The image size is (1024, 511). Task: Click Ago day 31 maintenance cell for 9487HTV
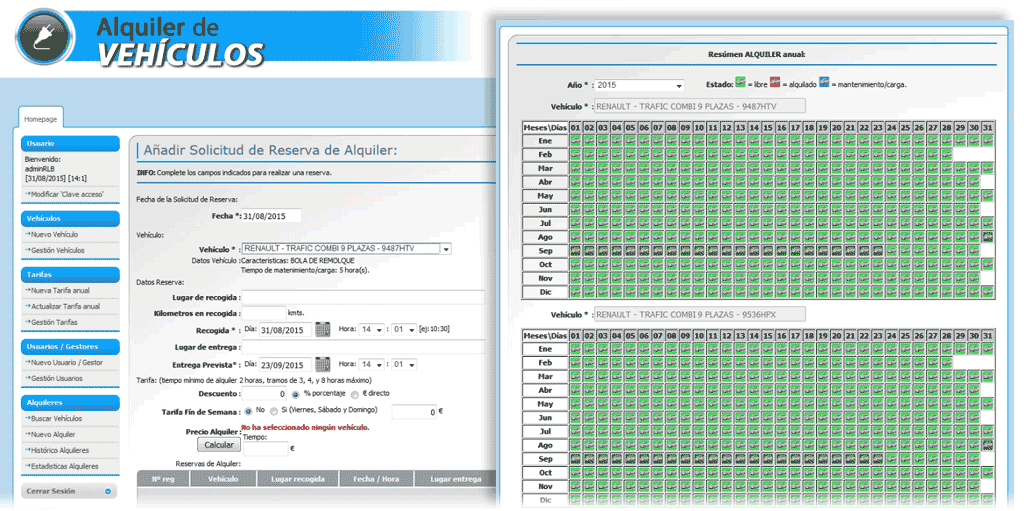[x=987, y=237]
